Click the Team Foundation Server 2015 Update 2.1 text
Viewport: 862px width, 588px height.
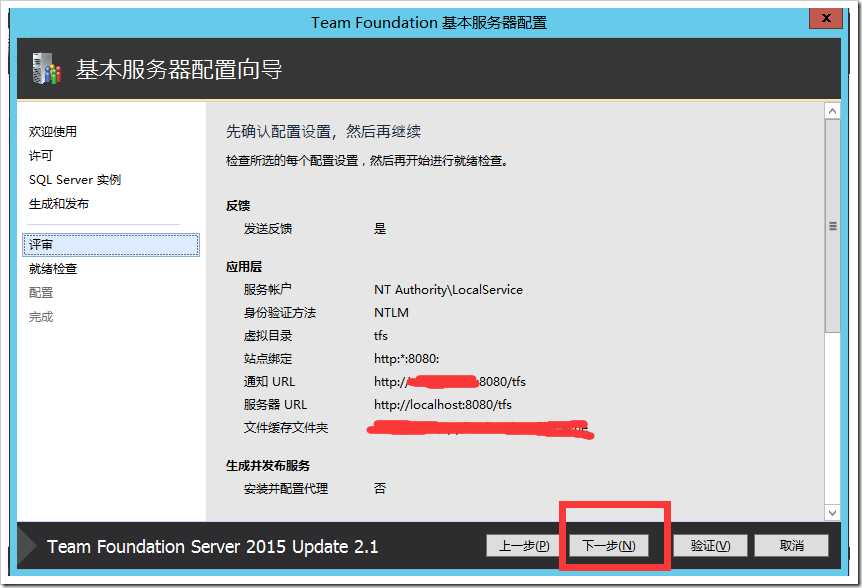[x=213, y=547]
